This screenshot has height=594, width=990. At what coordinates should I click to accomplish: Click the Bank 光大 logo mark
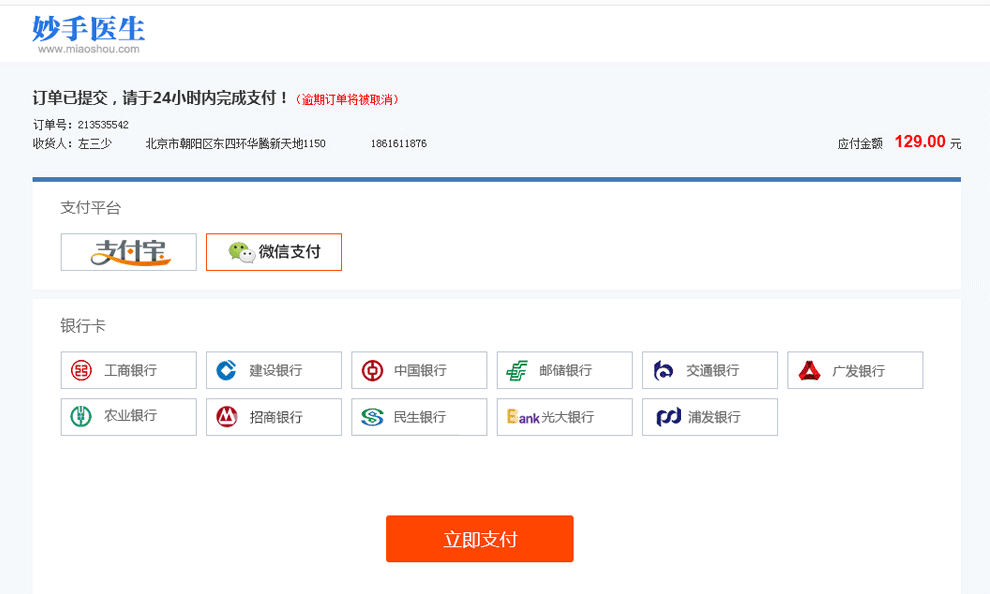(x=523, y=417)
